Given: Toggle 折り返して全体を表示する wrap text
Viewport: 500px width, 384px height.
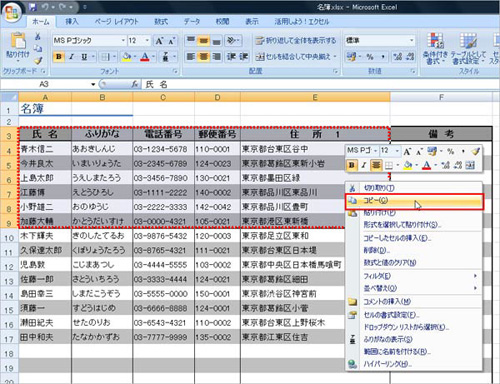Looking at the screenshot, I should coord(296,41).
